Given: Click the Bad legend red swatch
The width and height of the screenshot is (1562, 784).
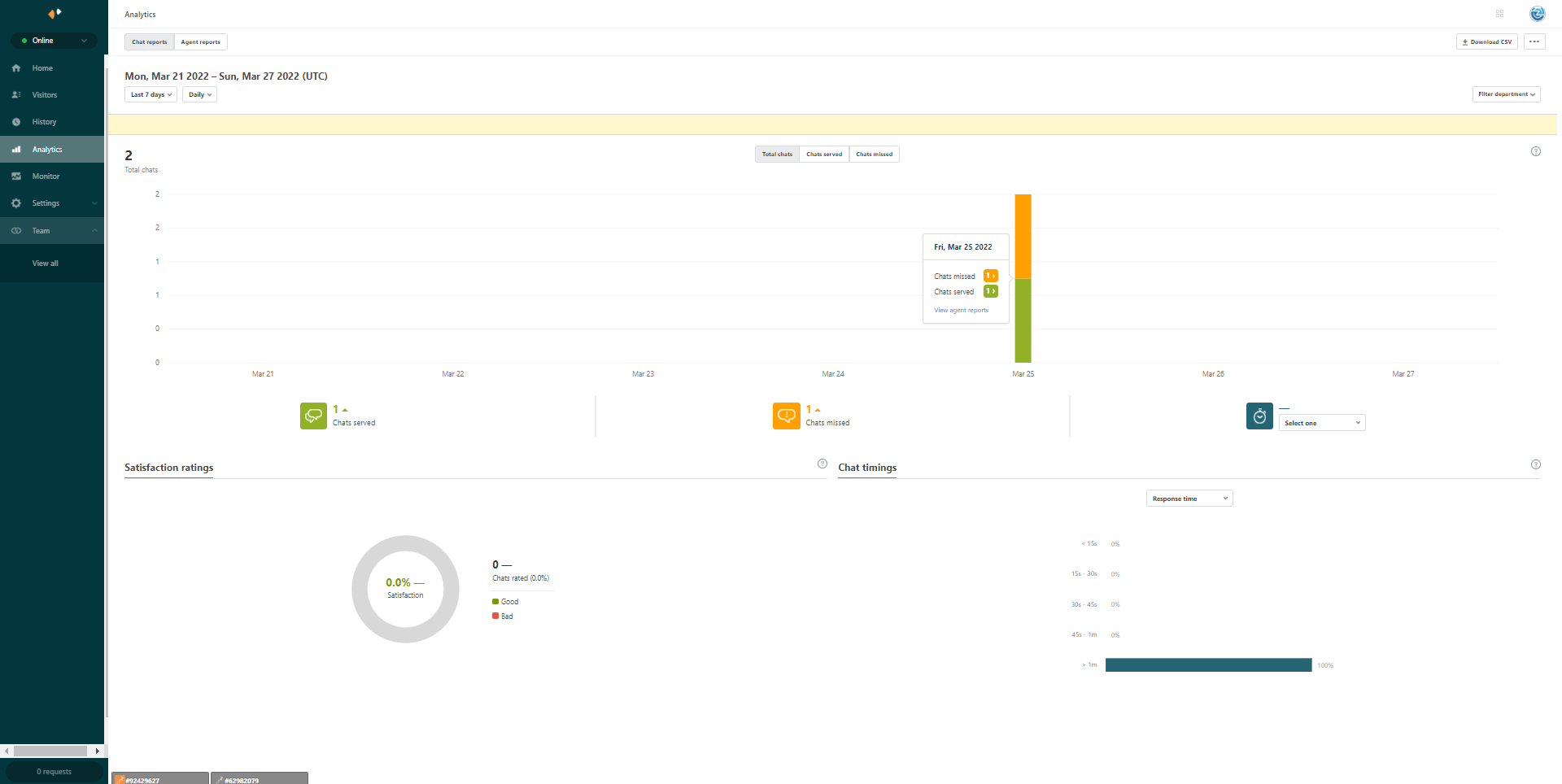Looking at the screenshot, I should point(495,616).
